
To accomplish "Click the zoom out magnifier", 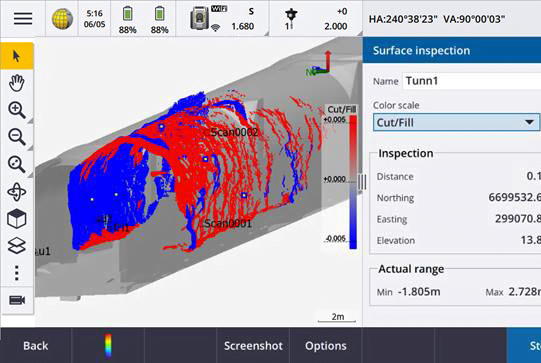I will tap(17, 137).
